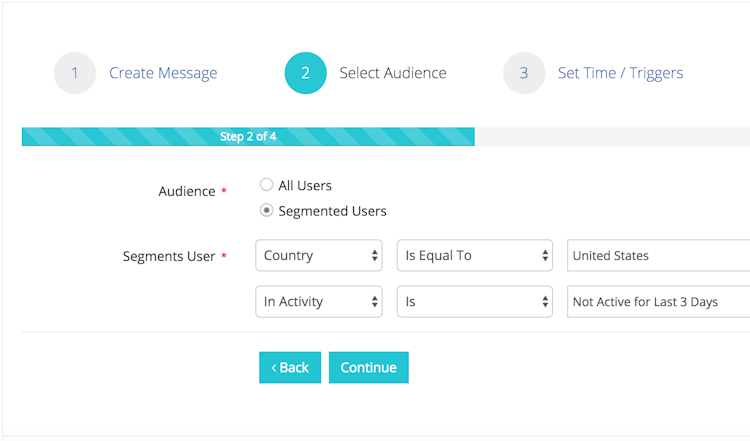Viewport: 750px width, 441px height.
Task: Select the Segmented Users radio option
Action: point(267,211)
